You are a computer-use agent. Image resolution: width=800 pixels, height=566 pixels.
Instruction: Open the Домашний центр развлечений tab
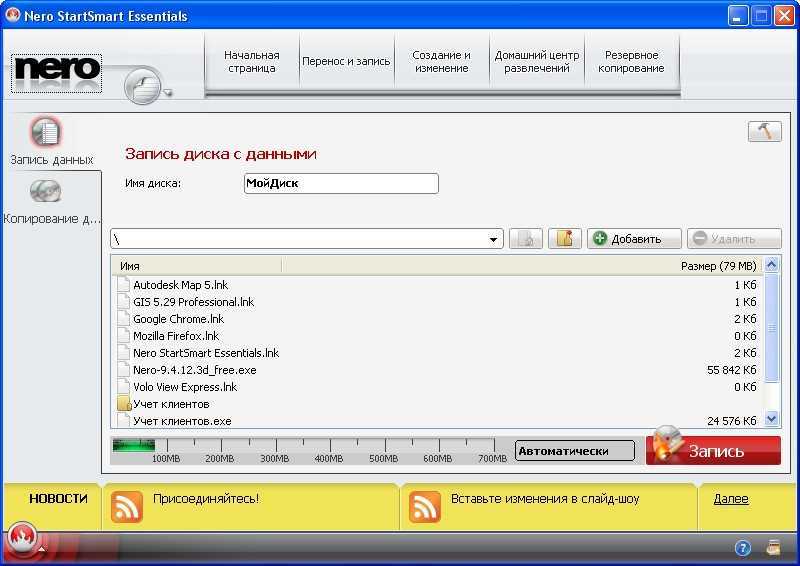[x=537, y=61]
